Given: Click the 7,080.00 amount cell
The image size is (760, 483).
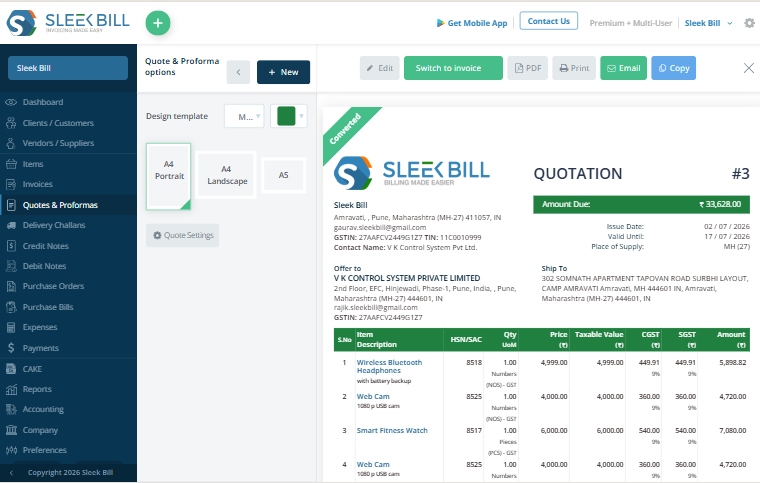Looking at the screenshot, I should (732, 431).
